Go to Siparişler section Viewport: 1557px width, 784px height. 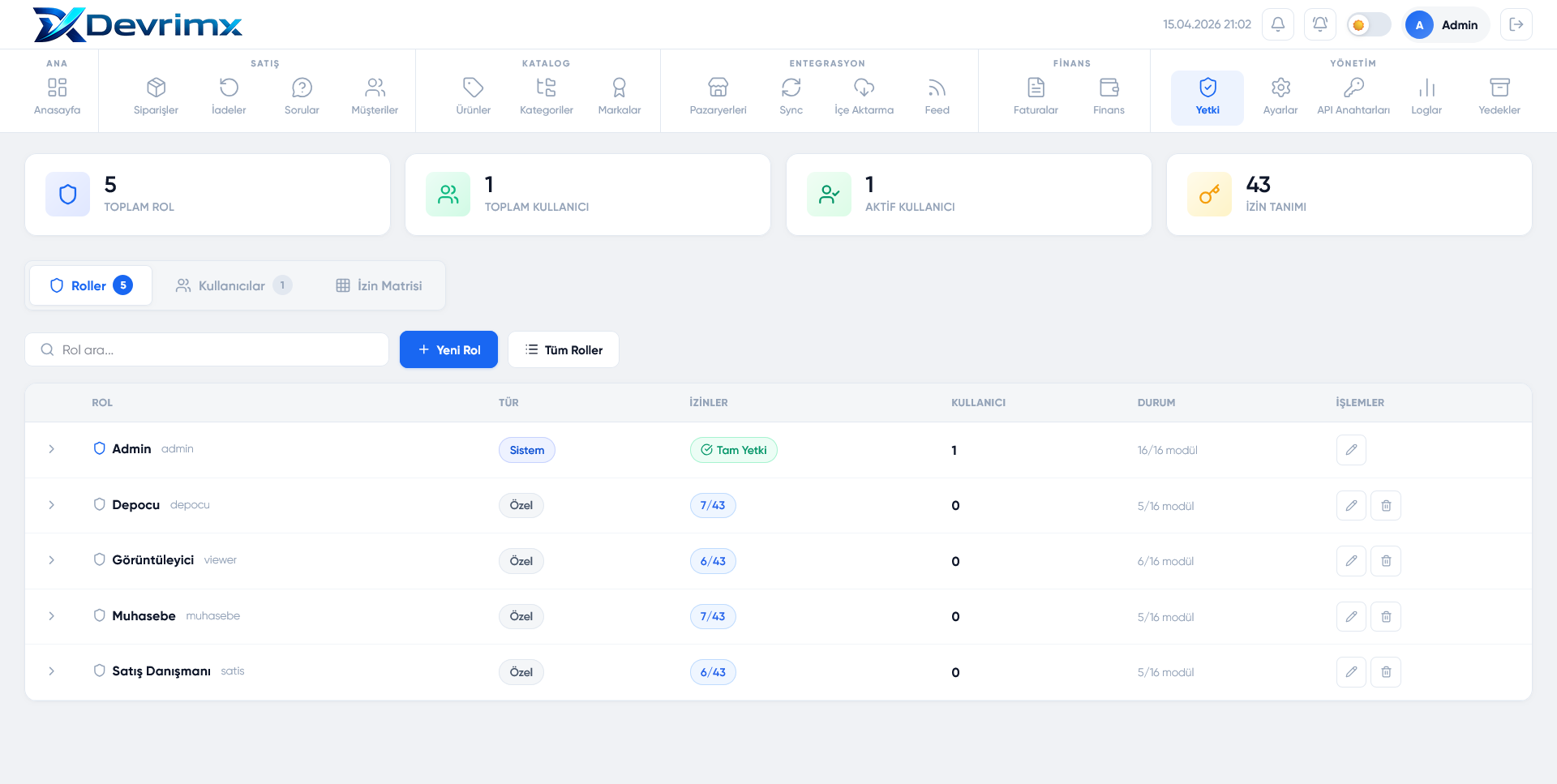pos(156,97)
